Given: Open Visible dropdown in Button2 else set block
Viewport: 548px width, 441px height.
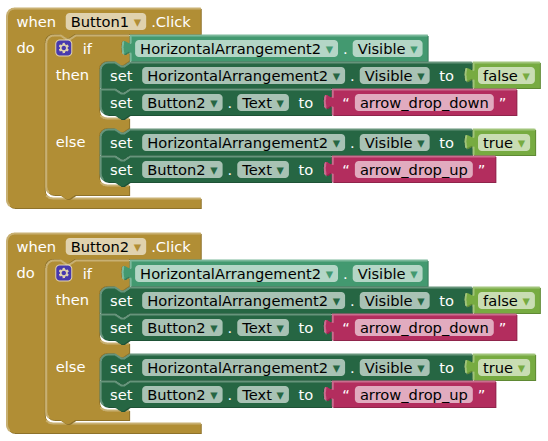Looking at the screenshot, I should 395,368.
